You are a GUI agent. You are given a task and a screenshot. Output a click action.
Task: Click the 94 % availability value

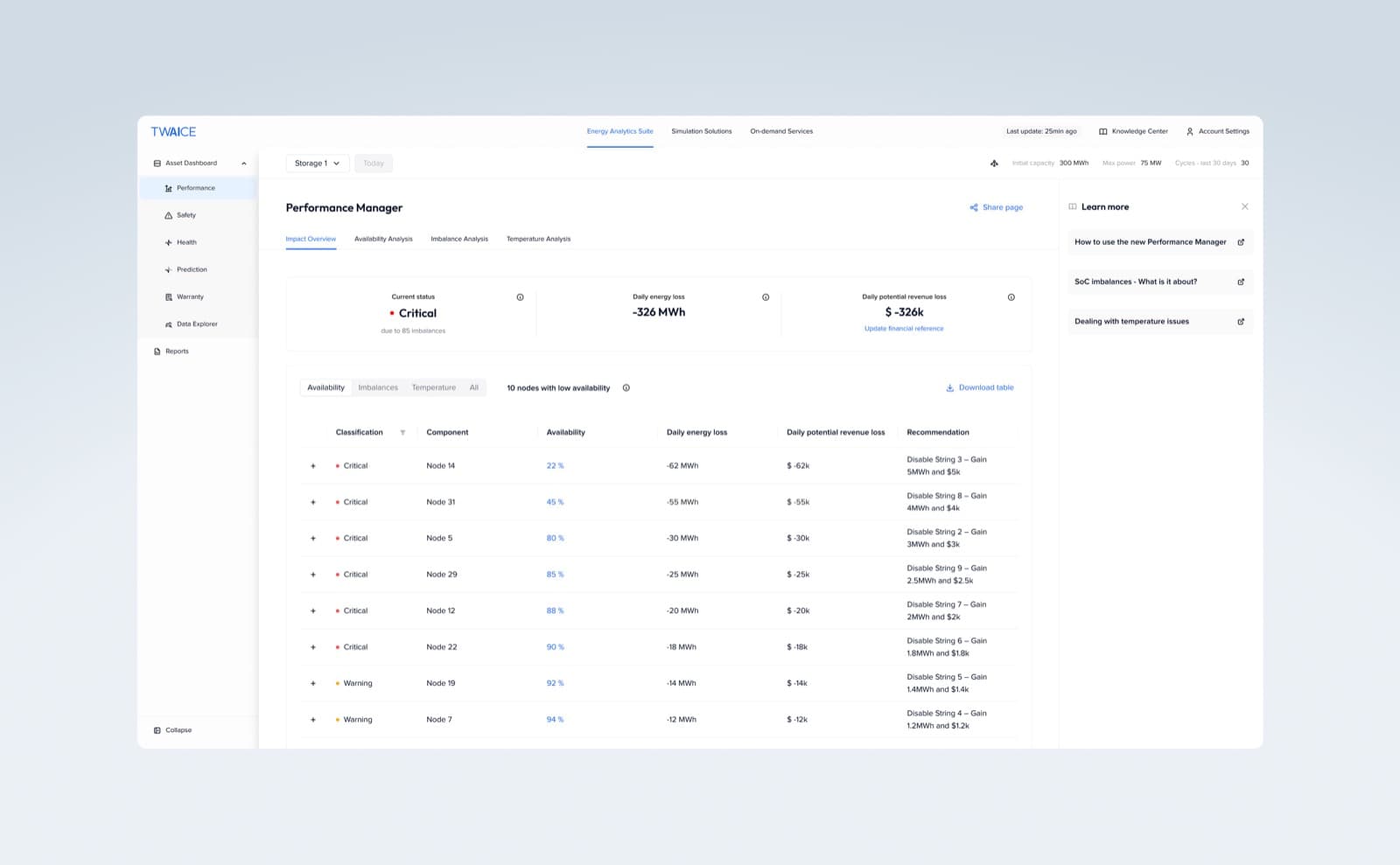tap(555, 720)
